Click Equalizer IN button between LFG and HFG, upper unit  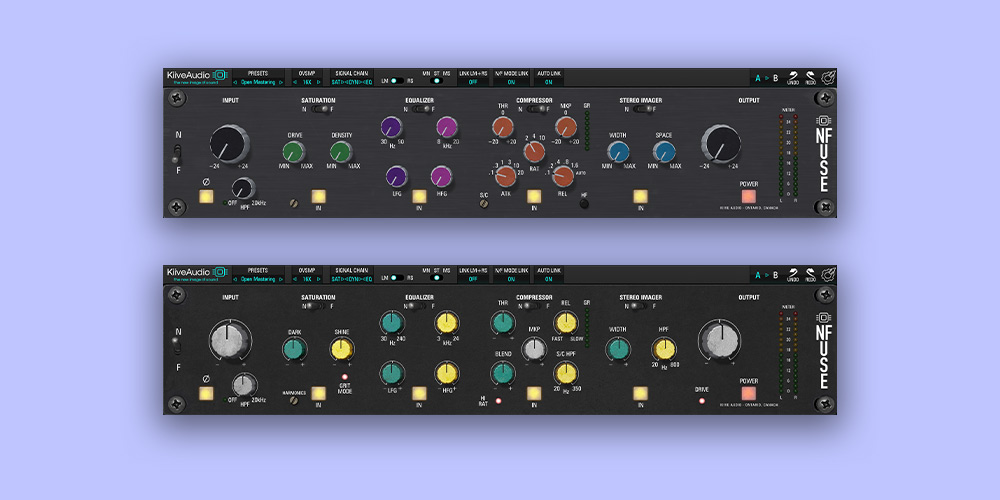tap(419, 196)
